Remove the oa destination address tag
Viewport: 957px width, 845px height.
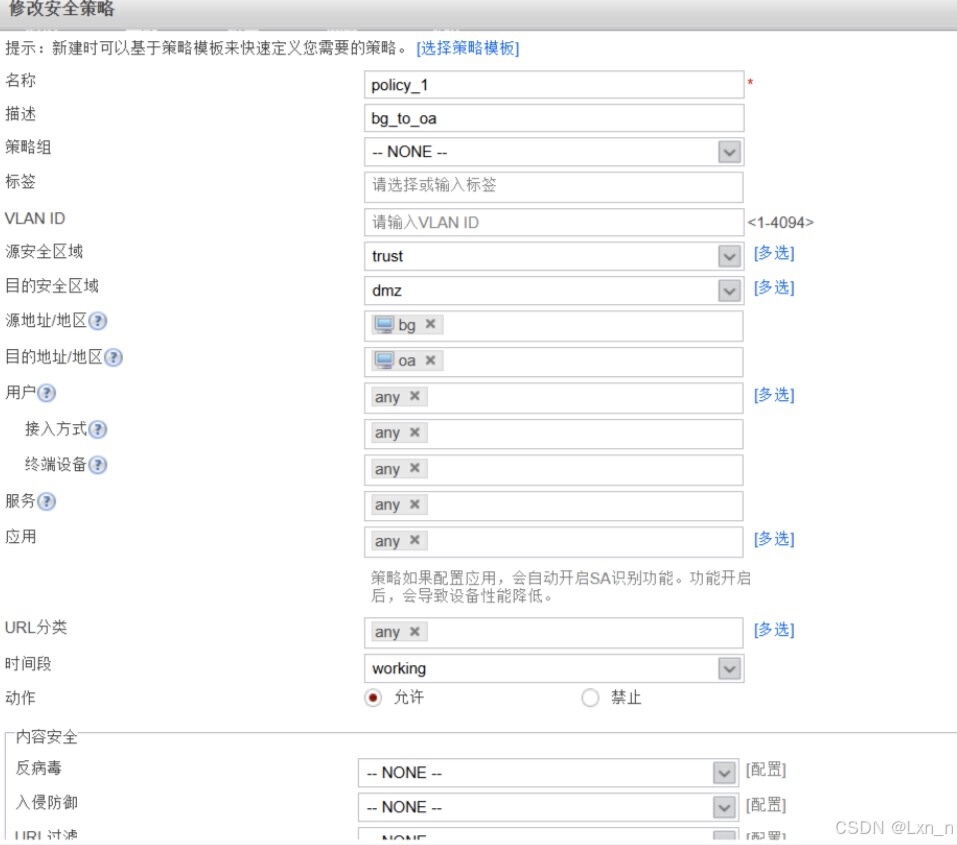tap(430, 360)
